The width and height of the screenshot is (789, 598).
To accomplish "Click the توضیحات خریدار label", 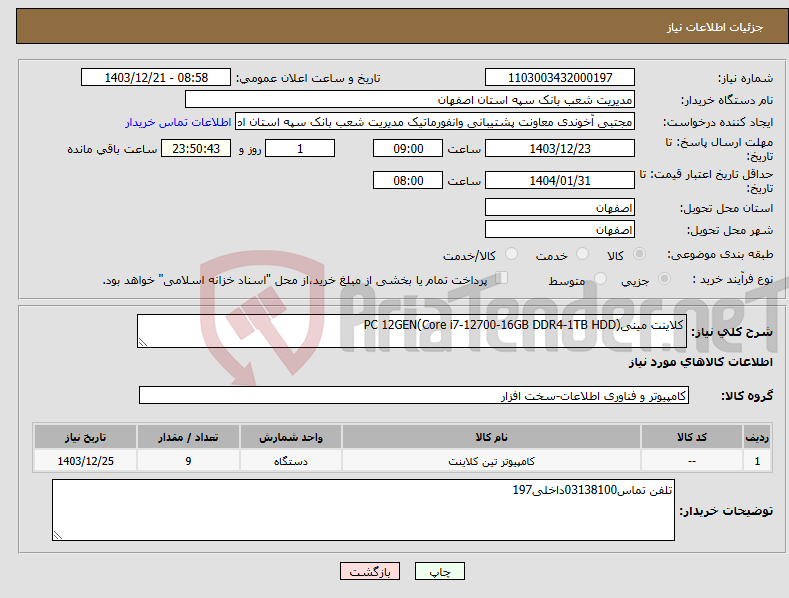I will pyautogui.click(x=726, y=511).
